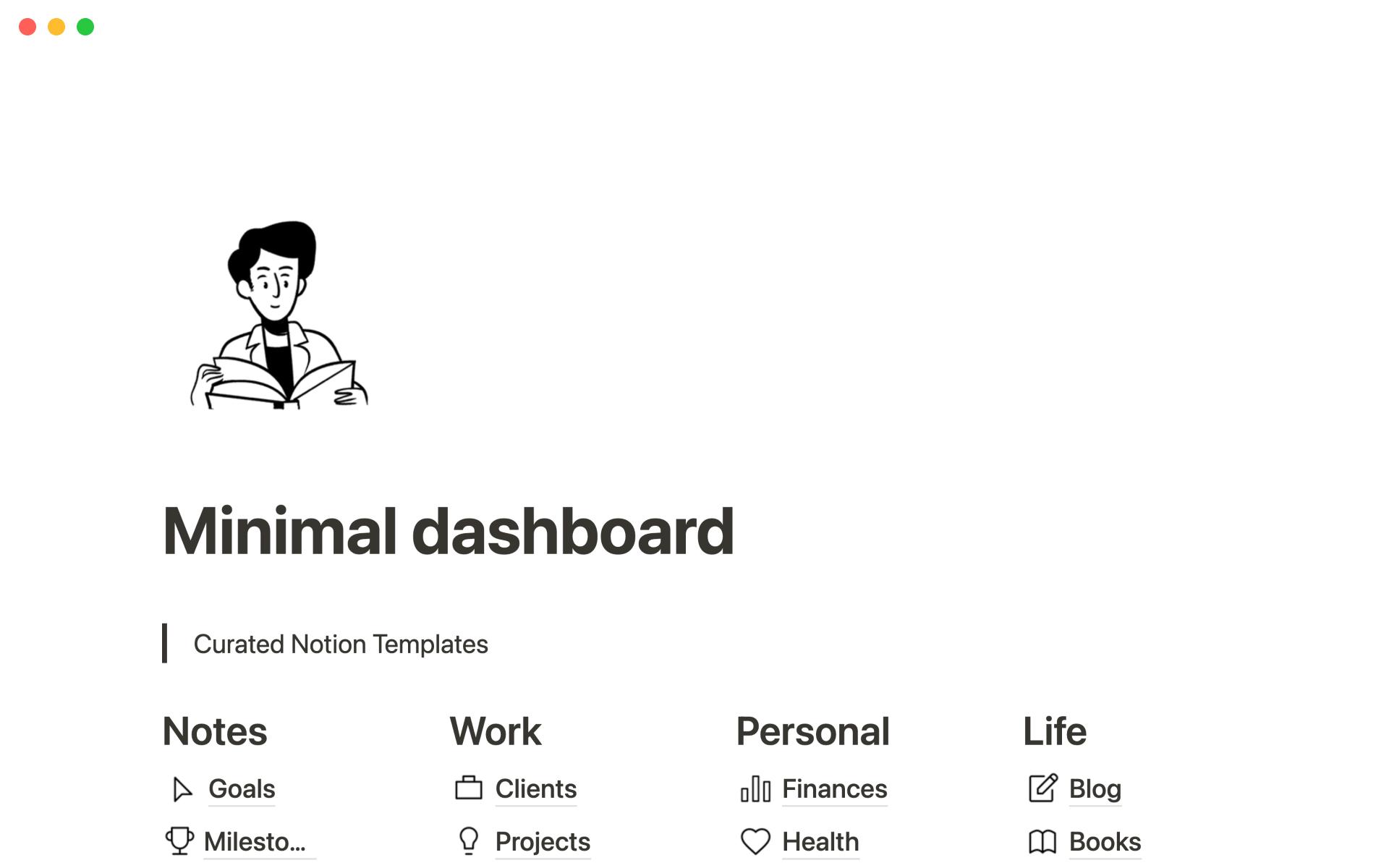Click the Projects lightbulb icon
The image size is (1389, 868).
click(x=468, y=841)
